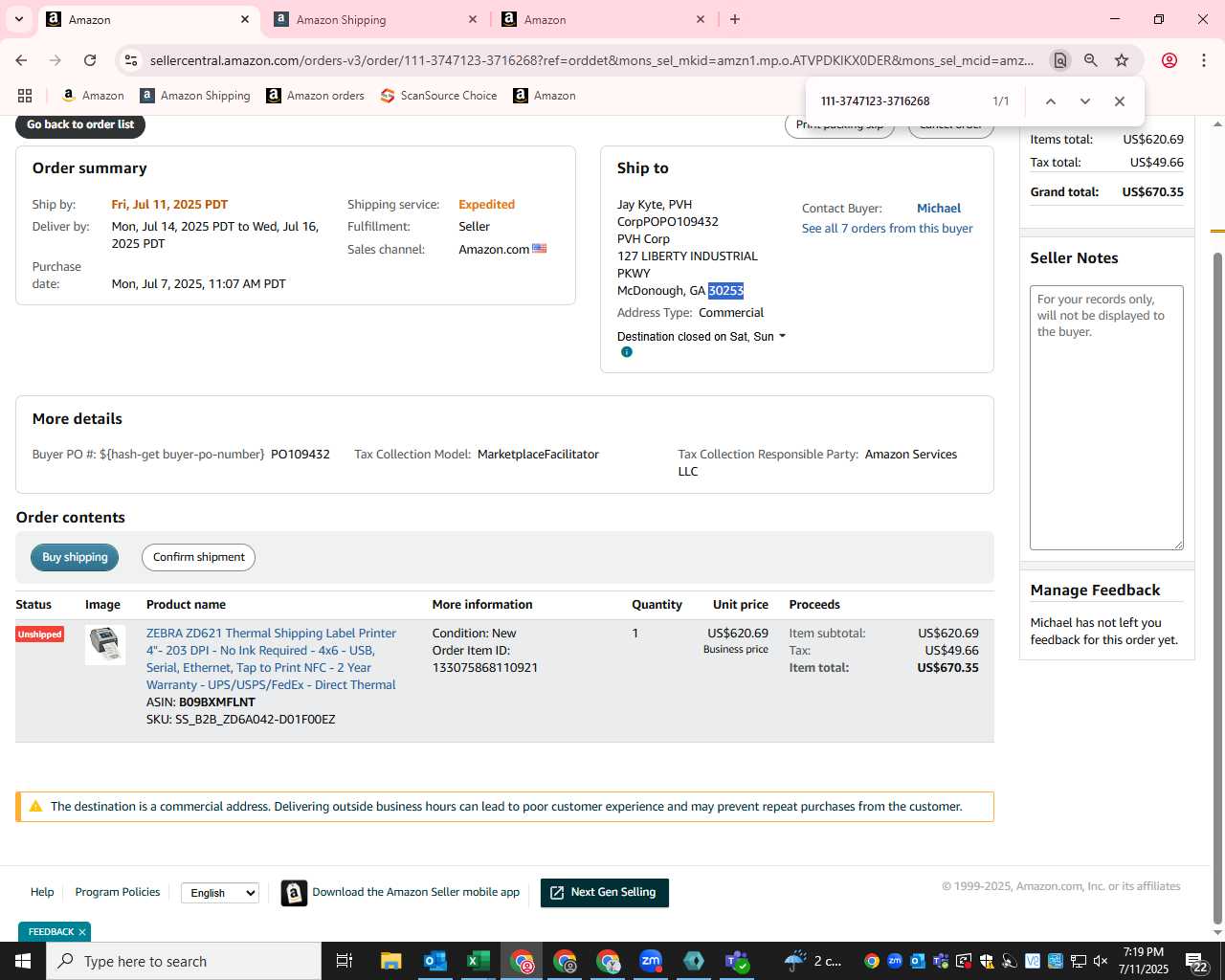Open Microsoft Teams from the taskbar
This screenshot has height=980, width=1225.
pos(737,961)
